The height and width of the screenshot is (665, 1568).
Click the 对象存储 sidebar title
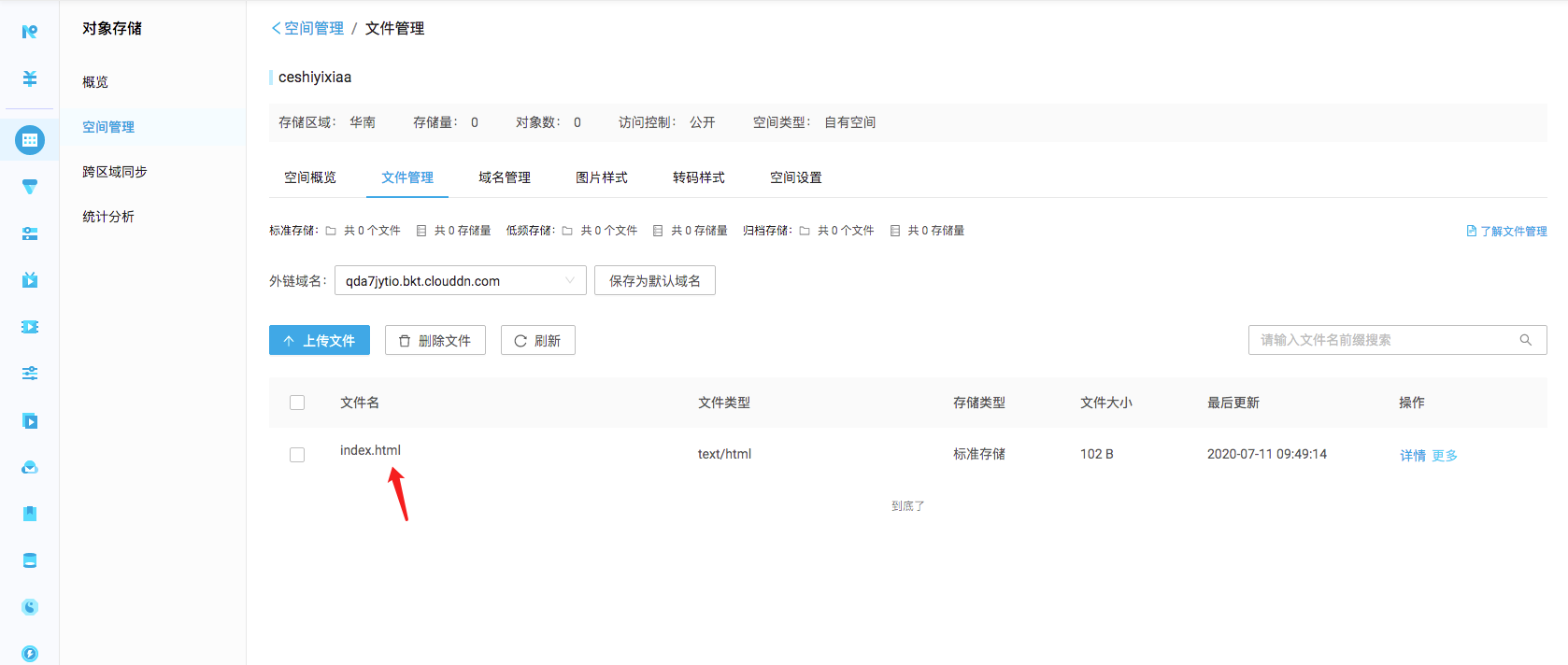[x=112, y=28]
